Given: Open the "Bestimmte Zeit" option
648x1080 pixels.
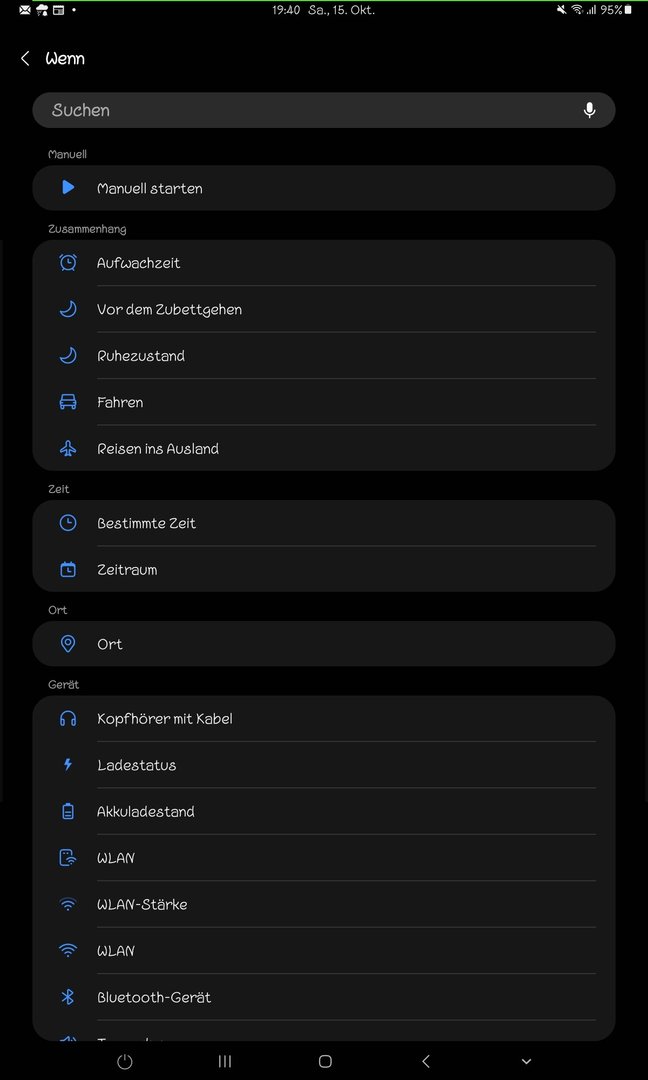Looking at the screenshot, I should pos(146,523).
